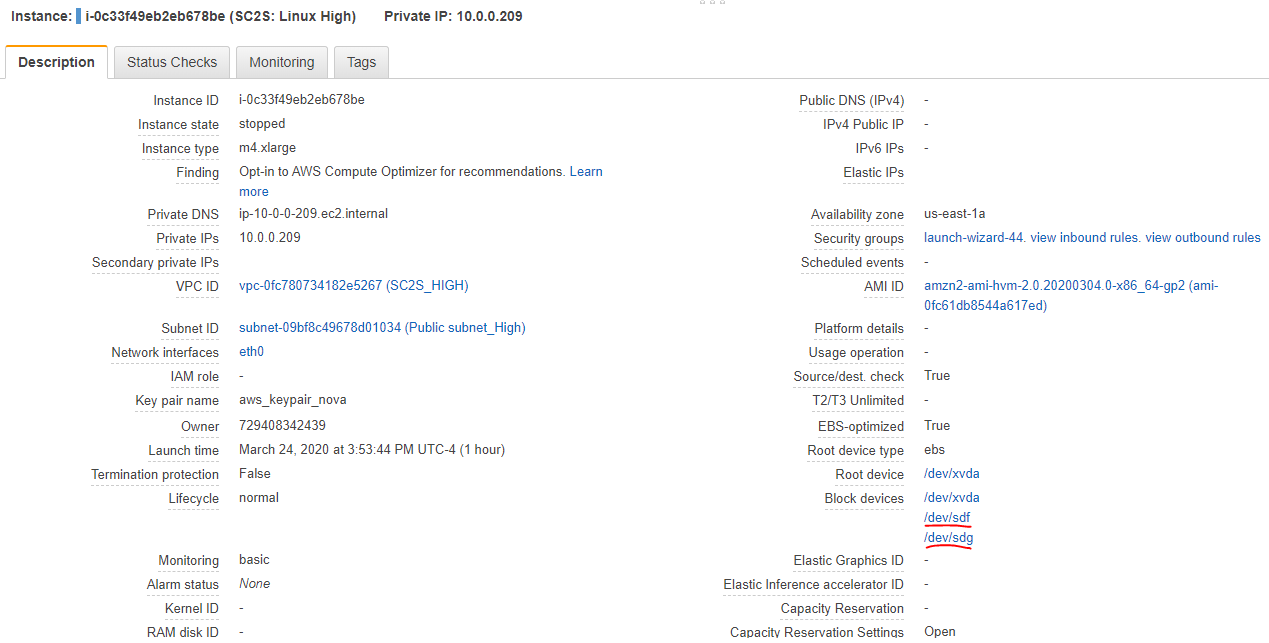Click view inbound rules link

point(1085,238)
